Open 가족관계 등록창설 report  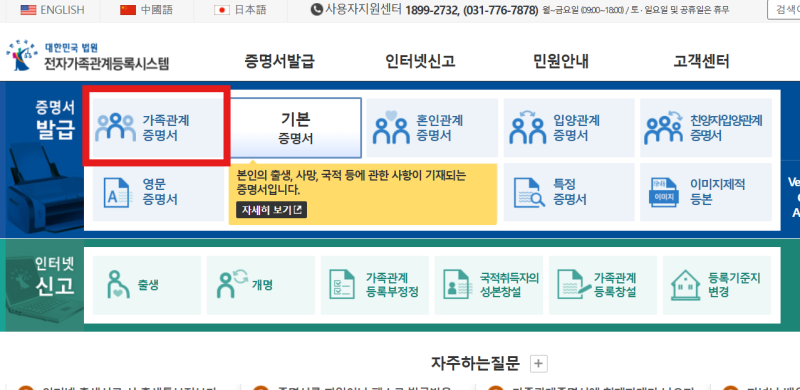[603, 285]
